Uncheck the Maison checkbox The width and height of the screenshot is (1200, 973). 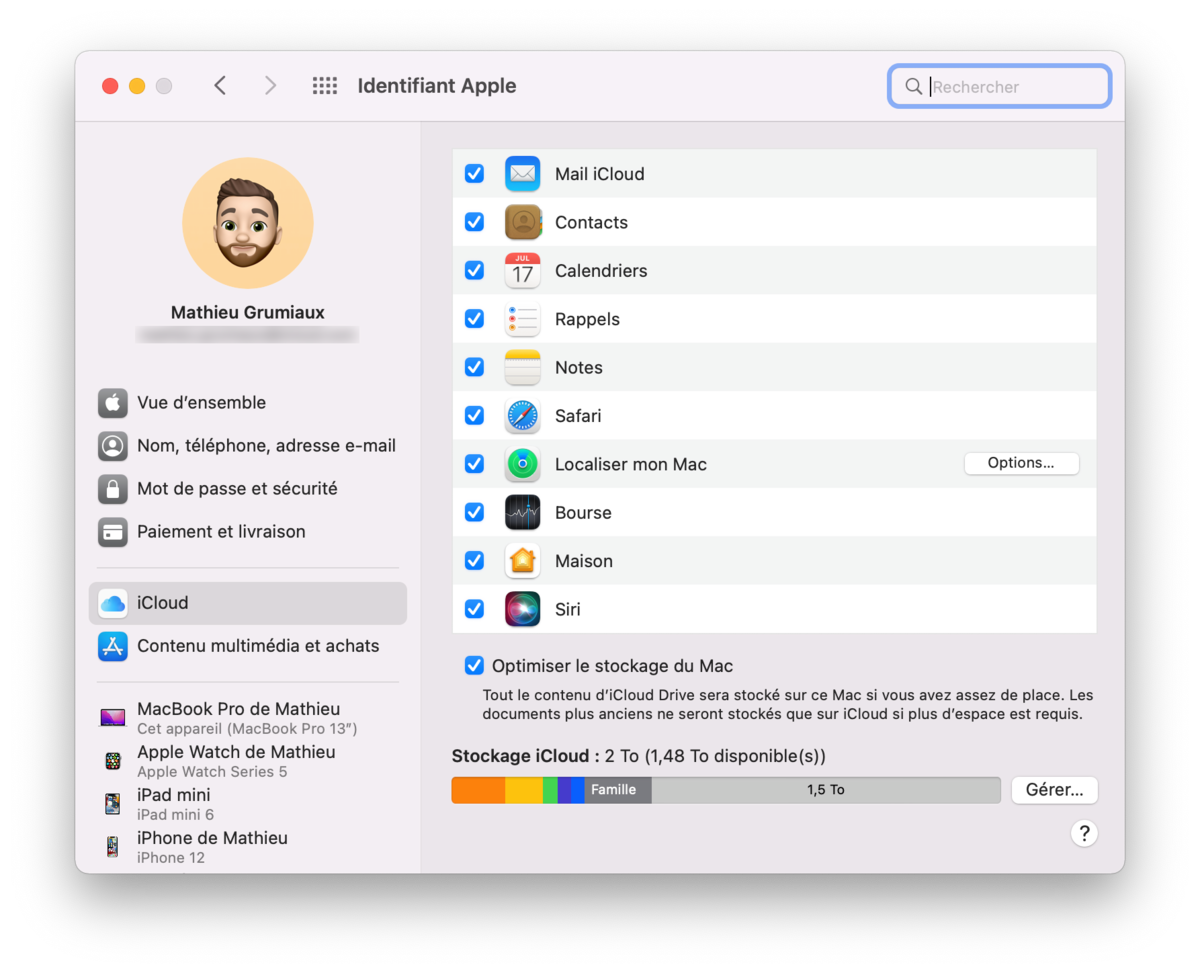(x=475, y=561)
